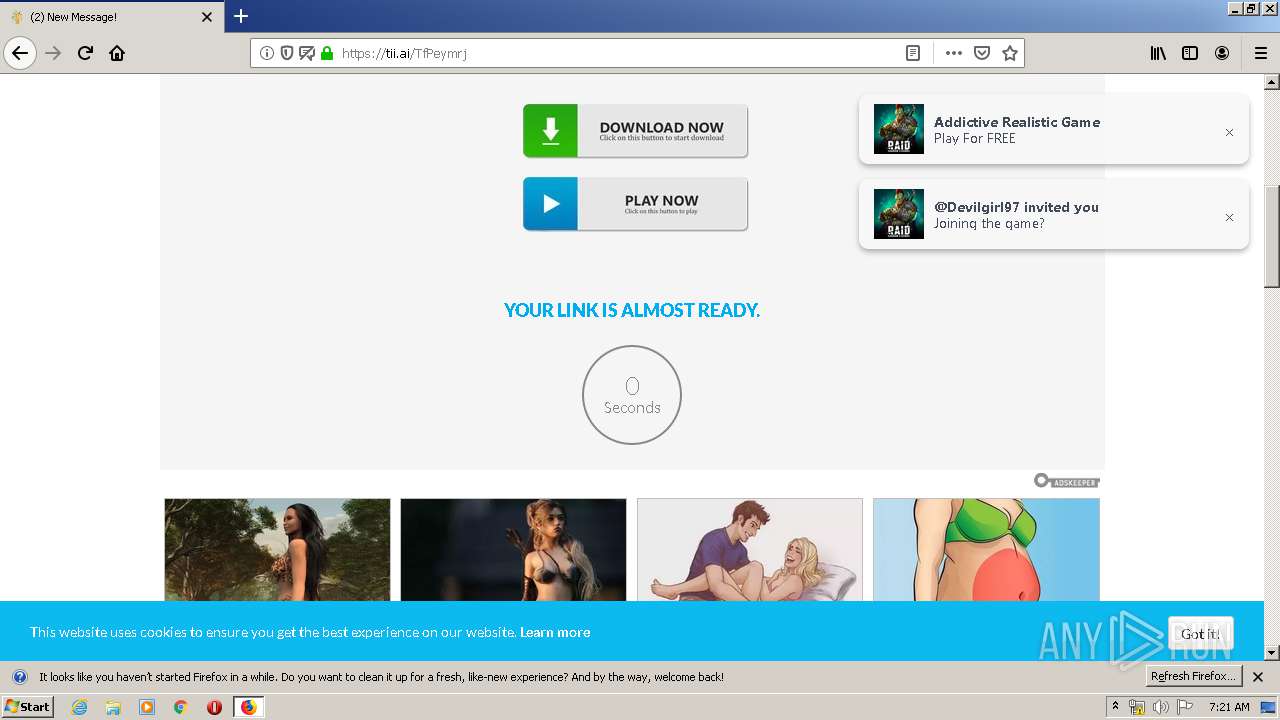Open Action Center flag icon
Screen dimensions: 1280x720
click(1185, 707)
